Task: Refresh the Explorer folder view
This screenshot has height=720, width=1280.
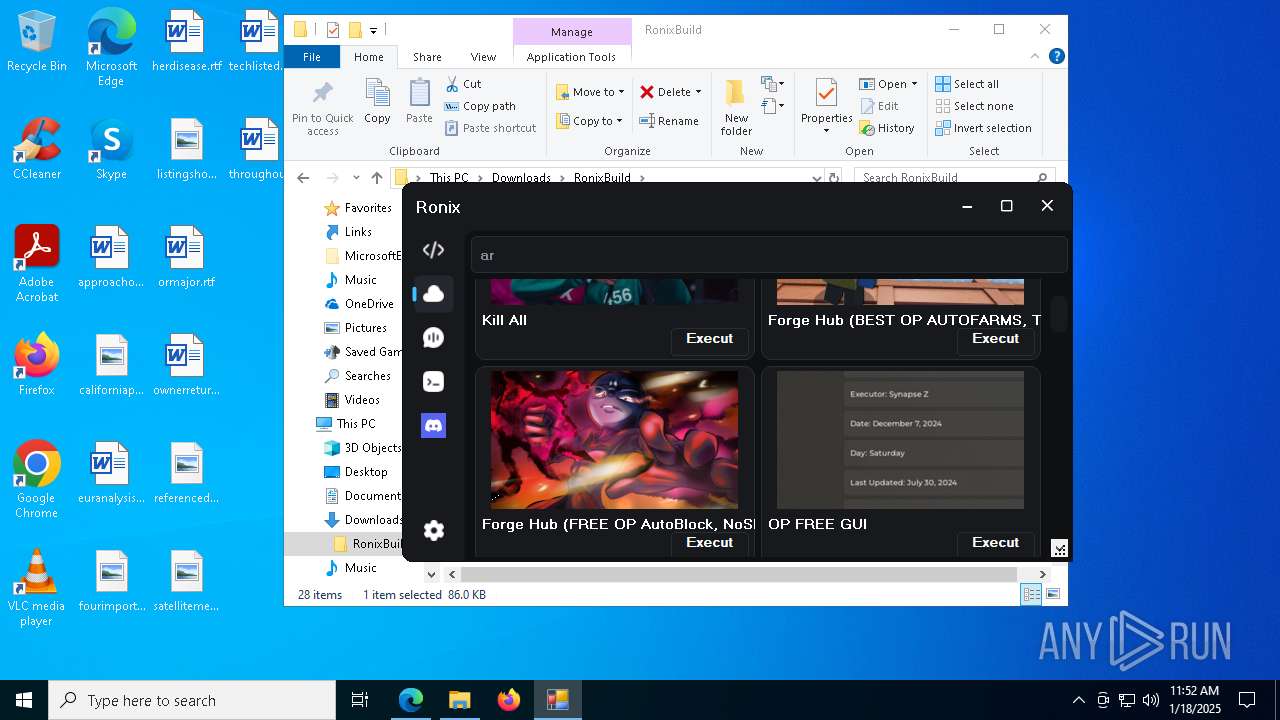Action: 833,178
